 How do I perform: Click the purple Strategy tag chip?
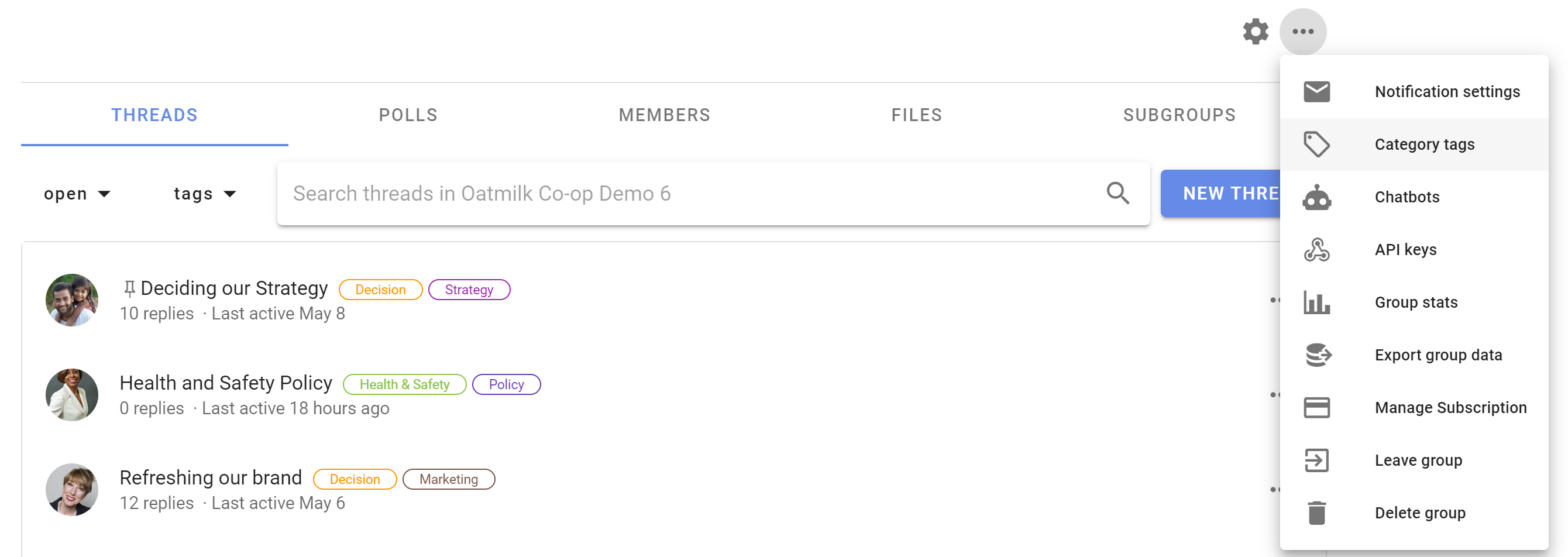(x=469, y=290)
